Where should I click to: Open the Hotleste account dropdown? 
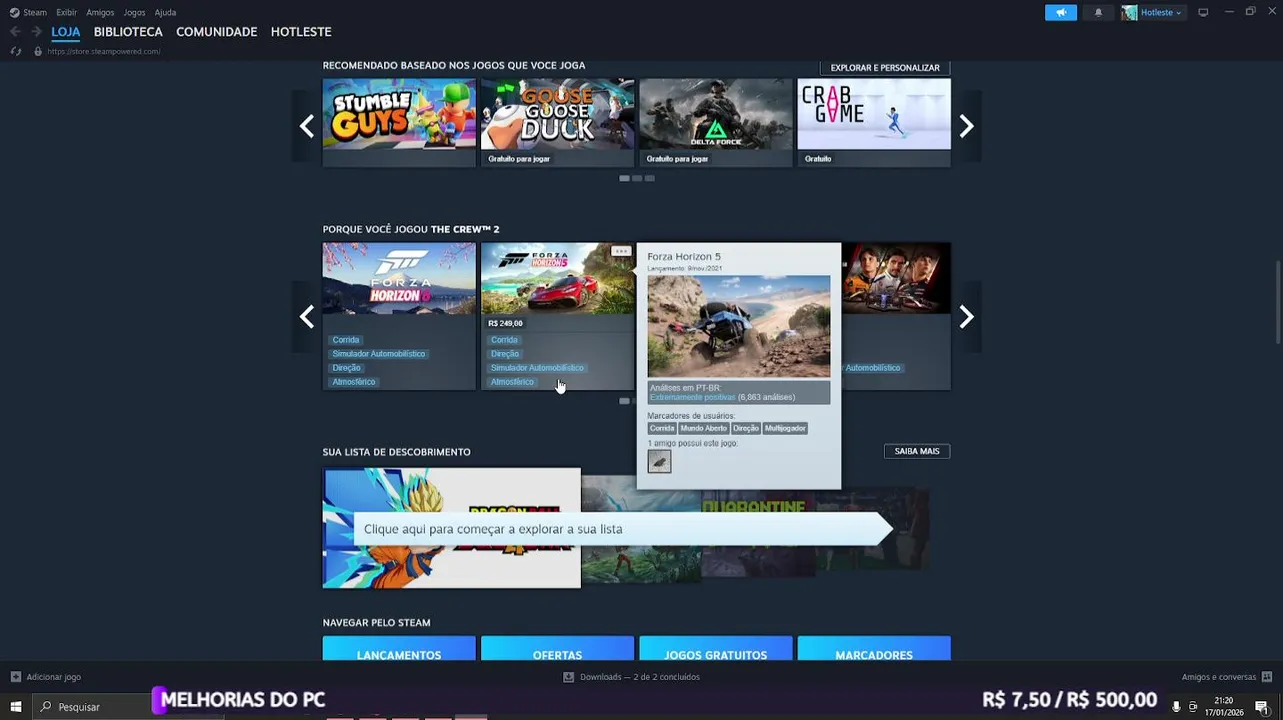pyautogui.click(x=1153, y=12)
